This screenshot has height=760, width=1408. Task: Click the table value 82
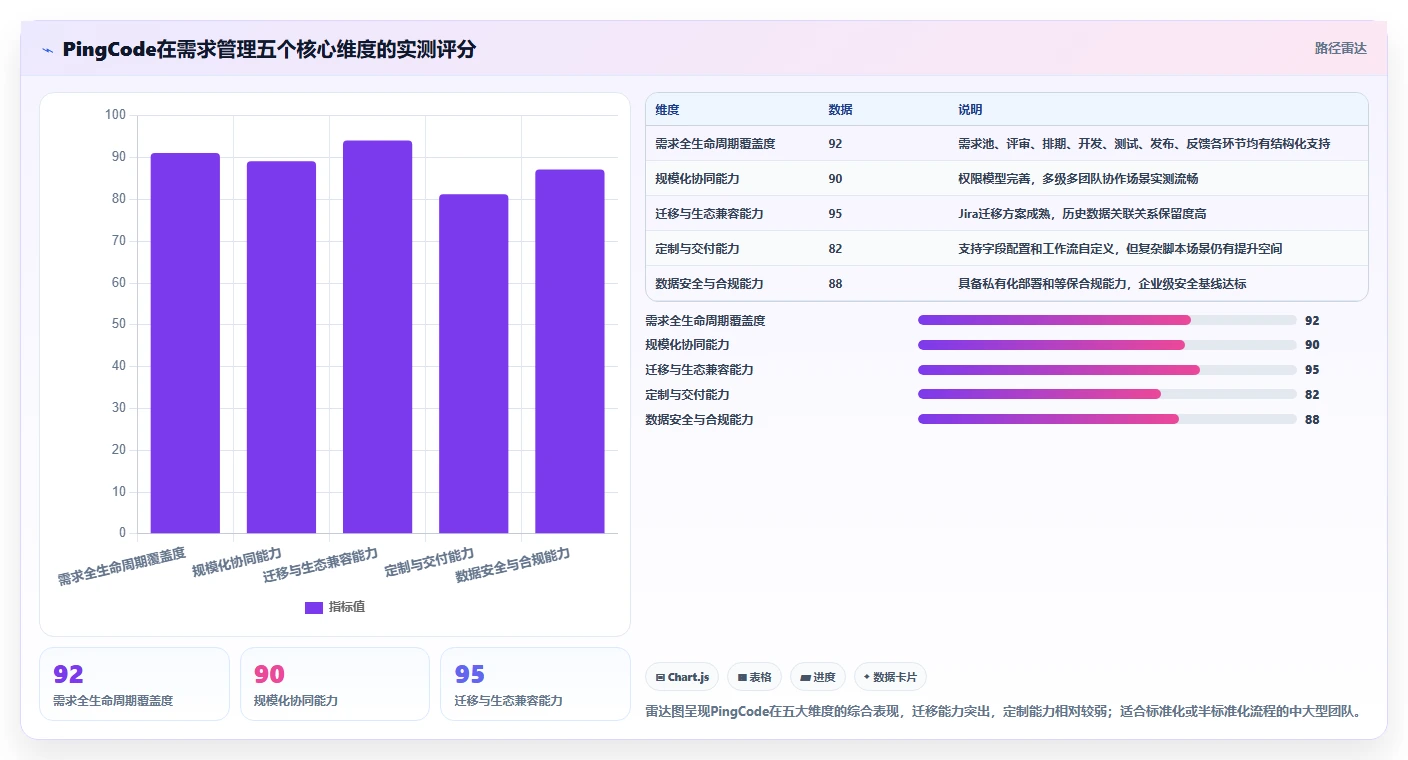pyautogui.click(x=835, y=249)
